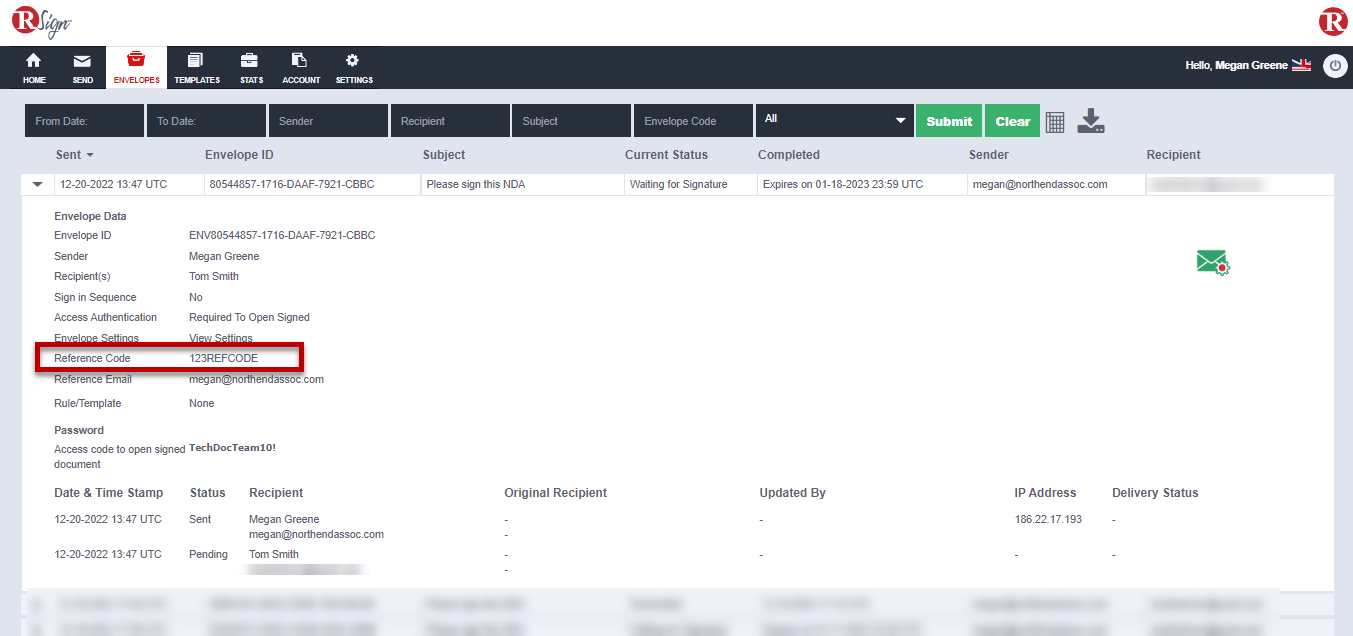1353x636 pixels.
Task: Click the language flag selector
Action: coord(1301,64)
